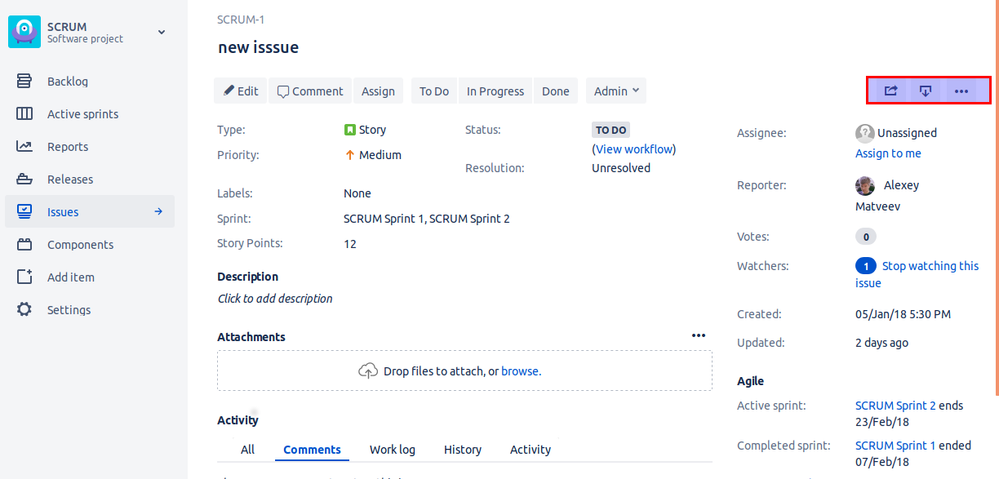This screenshot has height=479, width=999.
Task: Click the browse link to attach files
Action: pos(521,371)
